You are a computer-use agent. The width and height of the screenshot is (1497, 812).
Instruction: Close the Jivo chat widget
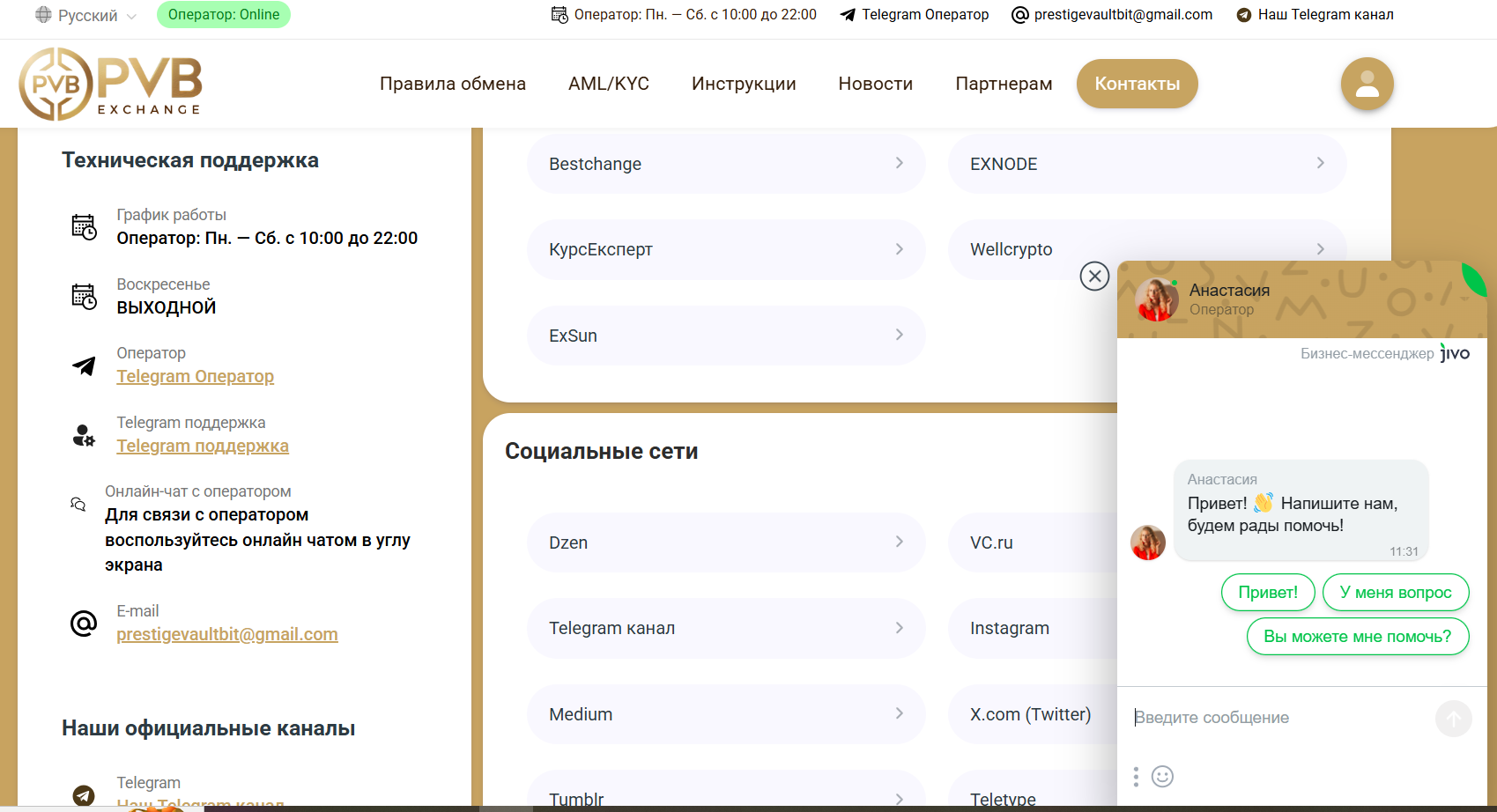point(1094,277)
